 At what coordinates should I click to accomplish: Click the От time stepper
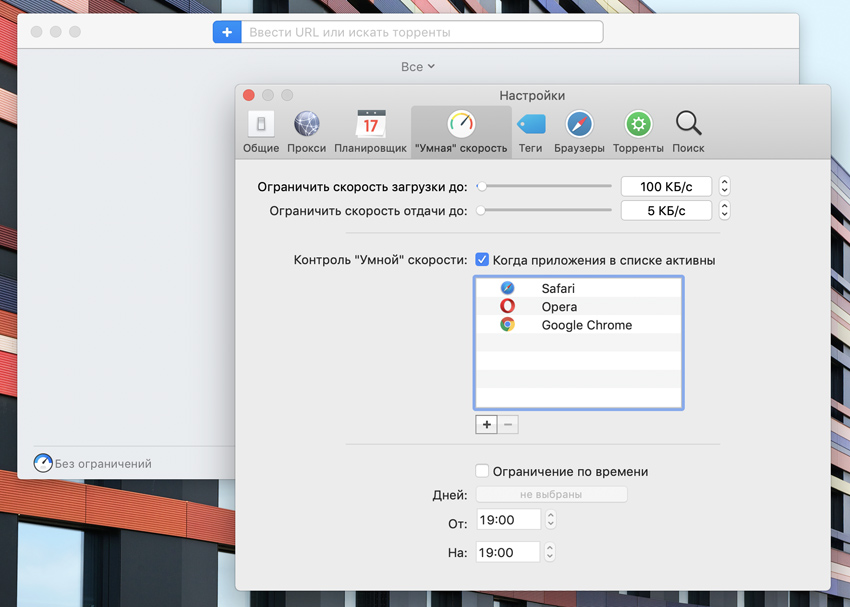[550, 520]
